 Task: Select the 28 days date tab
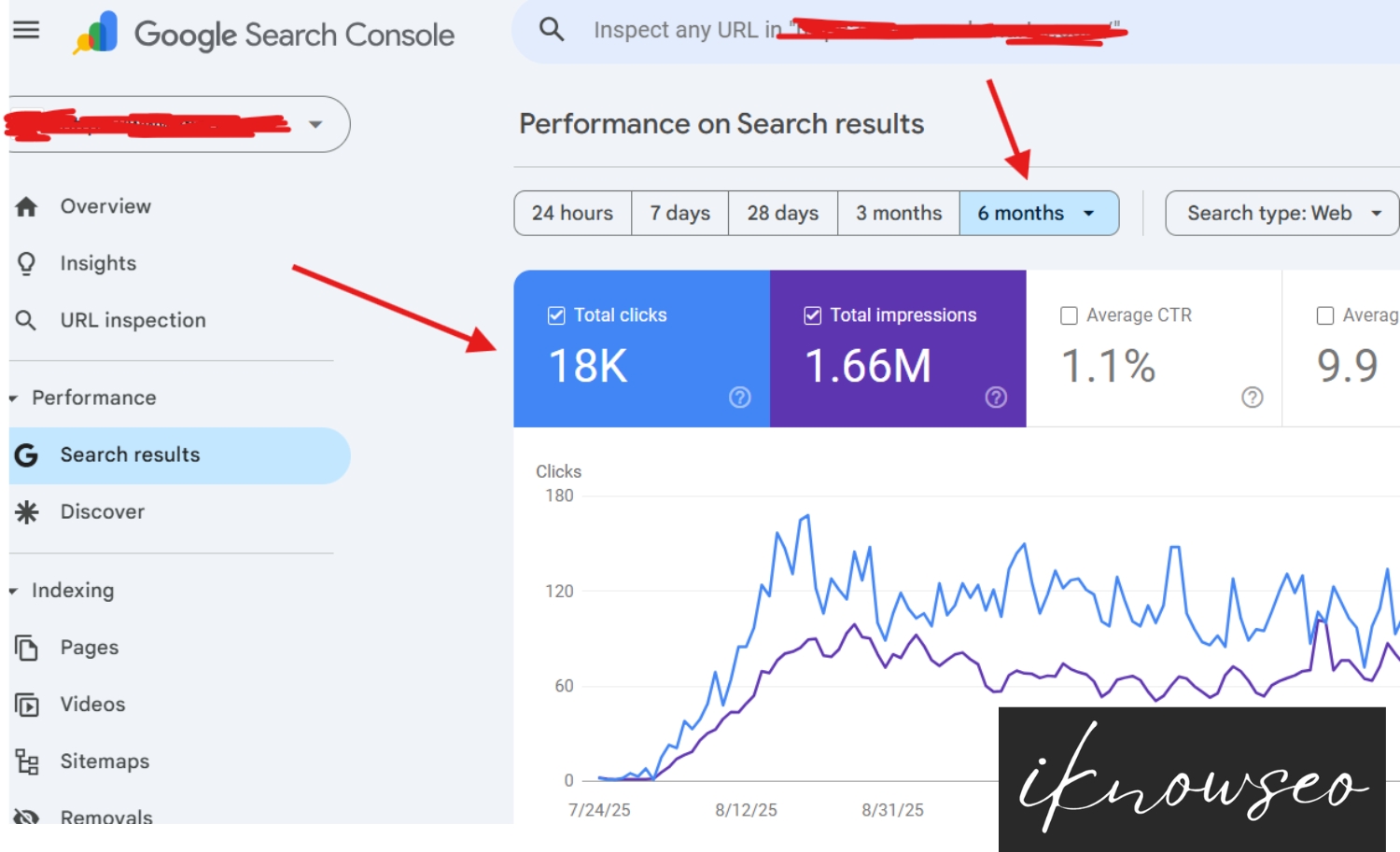pos(782,213)
